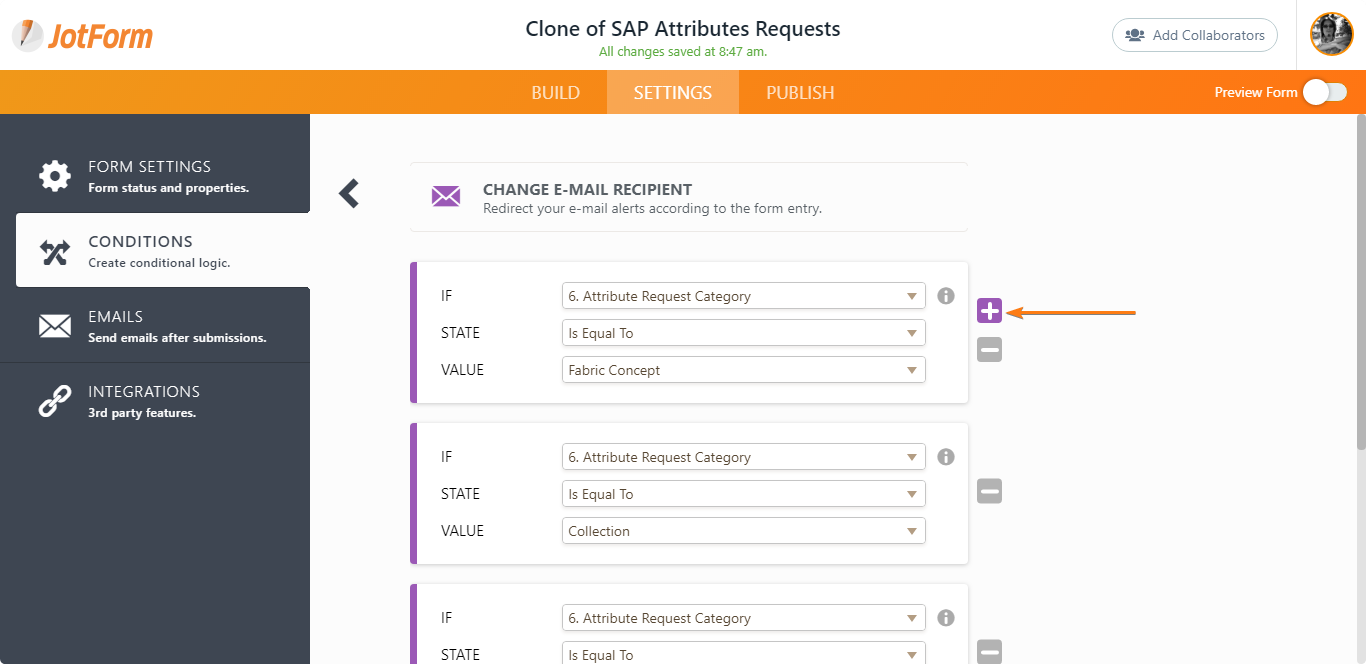Collapse the panel with the back chevron
Screen dimensions: 1366x664
click(348, 193)
